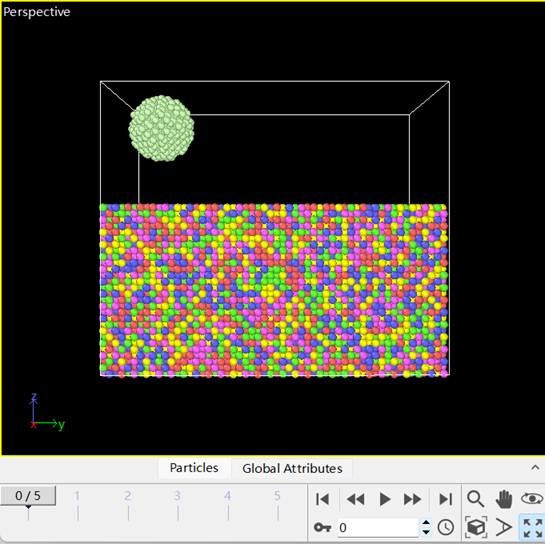Screen dimensions: 545x544
Task: Open animation settings clock icon
Action: [445, 528]
